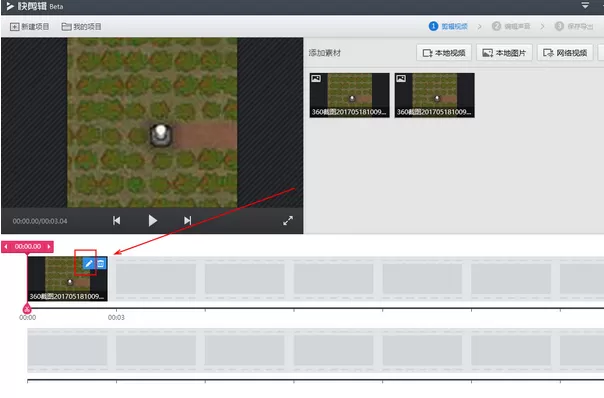Click the 00:03 timeline ruler mark
The width and height of the screenshot is (604, 398).
(116, 317)
